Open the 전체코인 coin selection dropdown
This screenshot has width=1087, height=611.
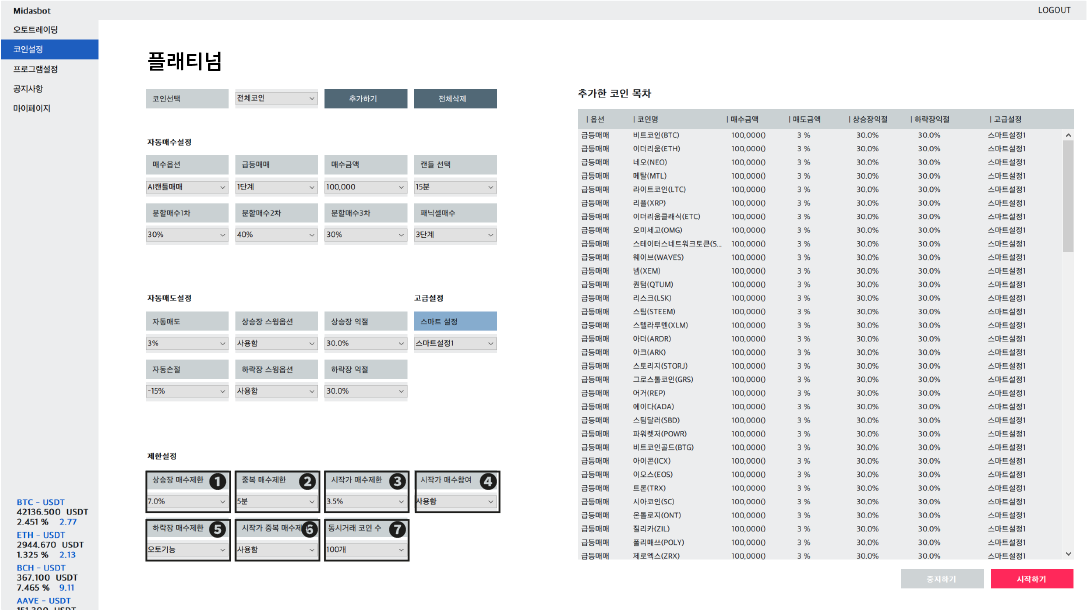[x=276, y=99]
